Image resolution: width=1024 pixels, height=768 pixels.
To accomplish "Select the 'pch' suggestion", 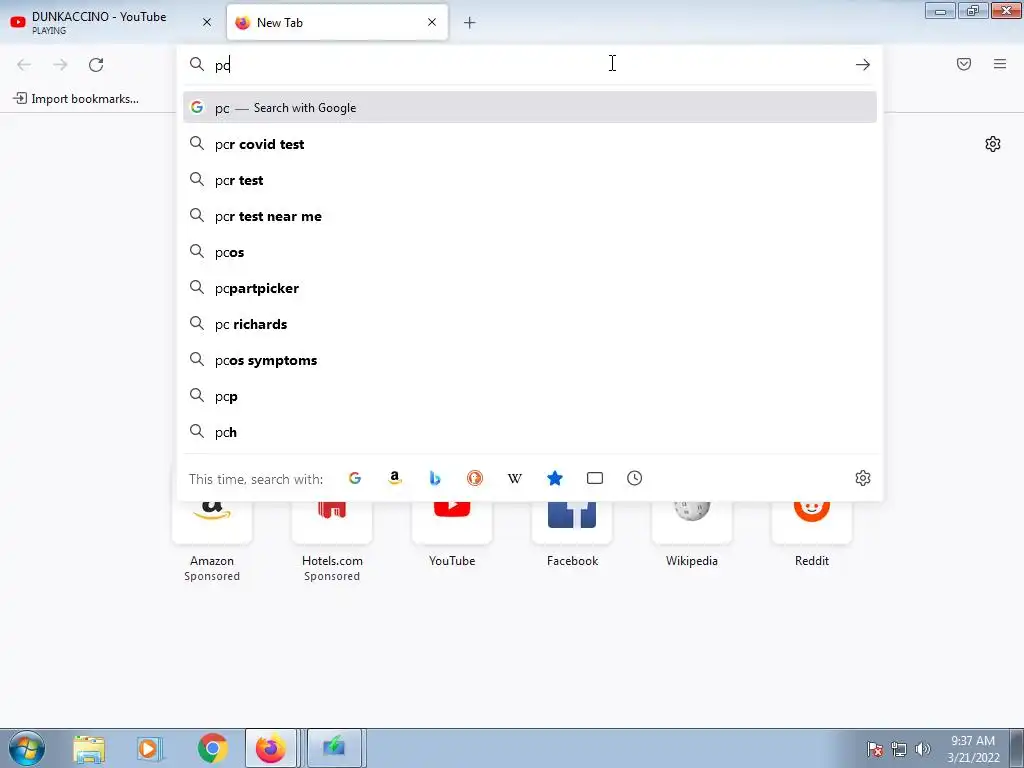I will click(x=530, y=432).
